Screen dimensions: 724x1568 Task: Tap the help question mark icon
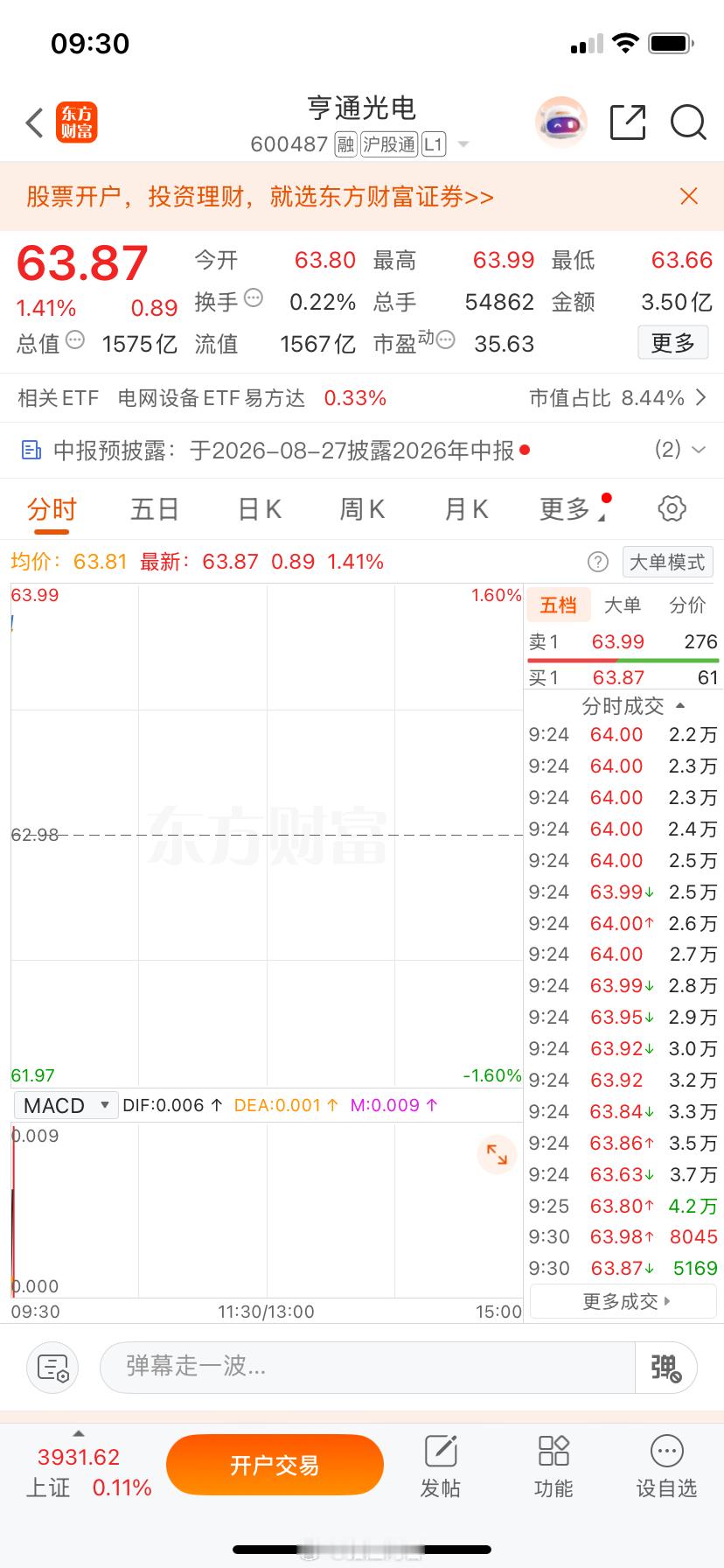[x=598, y=562]
